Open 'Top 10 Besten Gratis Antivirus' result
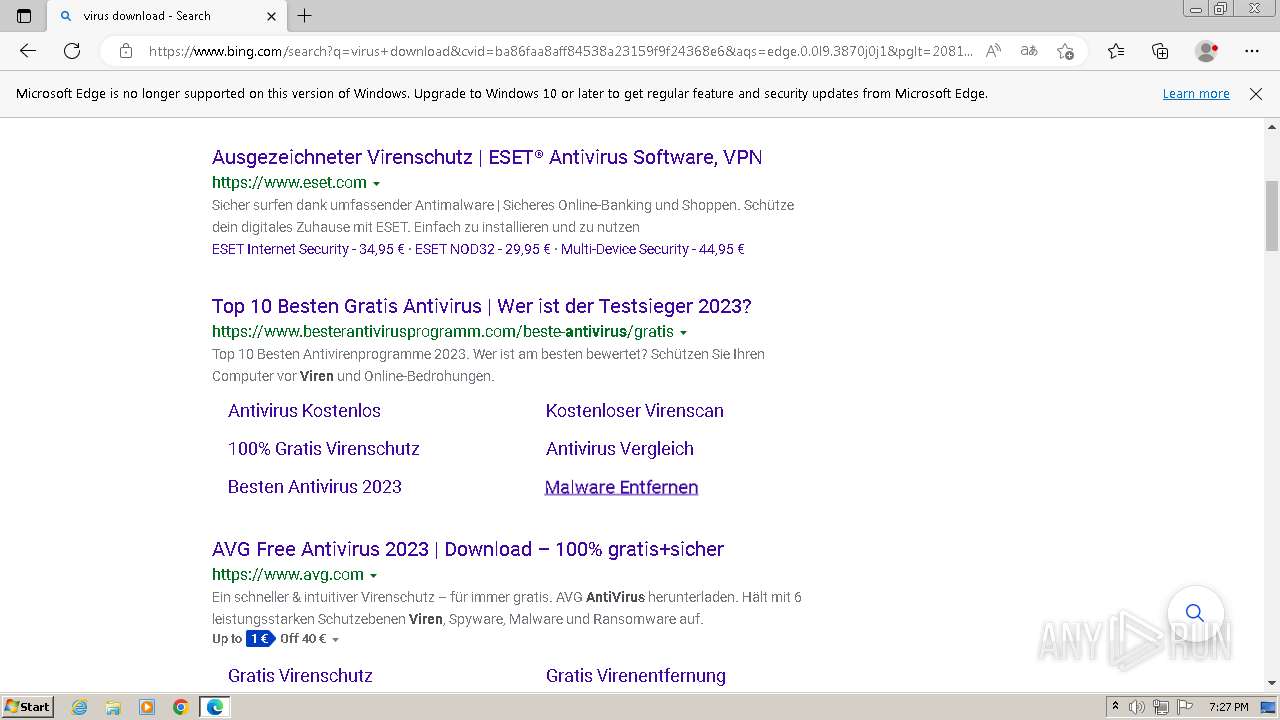This screenshot has width=1280, height=720. [x=481, y=306]
